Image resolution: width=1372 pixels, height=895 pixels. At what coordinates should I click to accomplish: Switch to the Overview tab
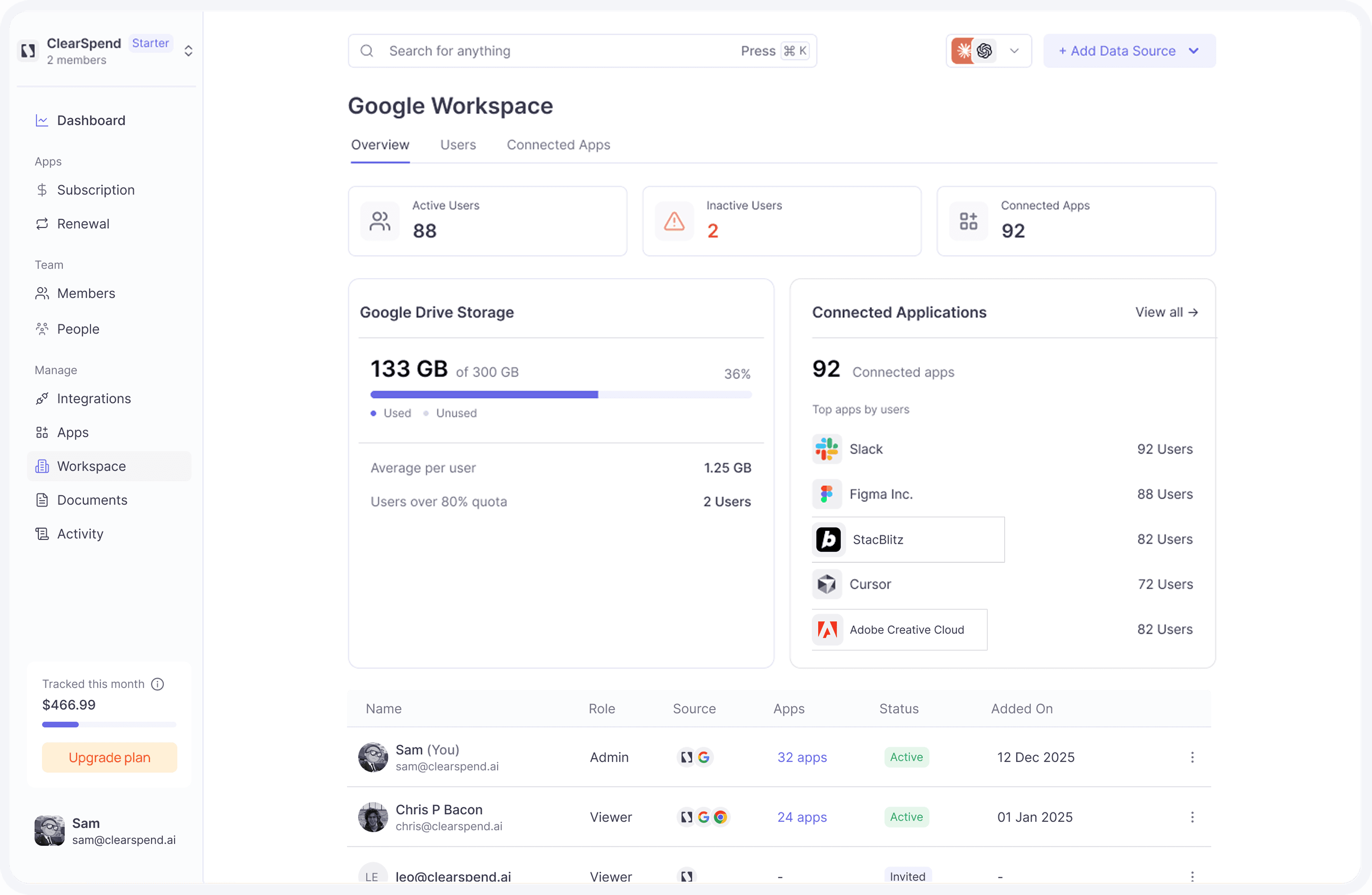pyautogui.click(x=380, y=145)
